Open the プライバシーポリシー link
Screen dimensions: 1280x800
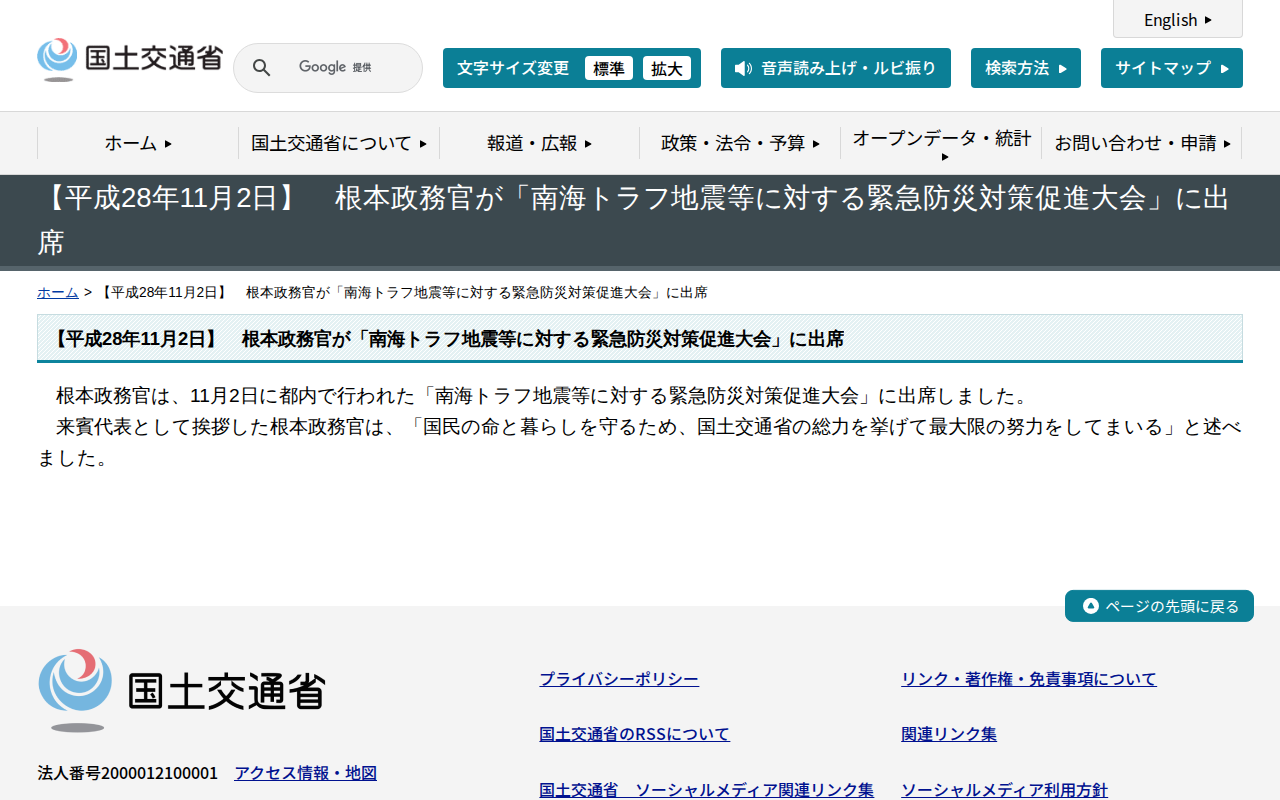click(619, 679)
